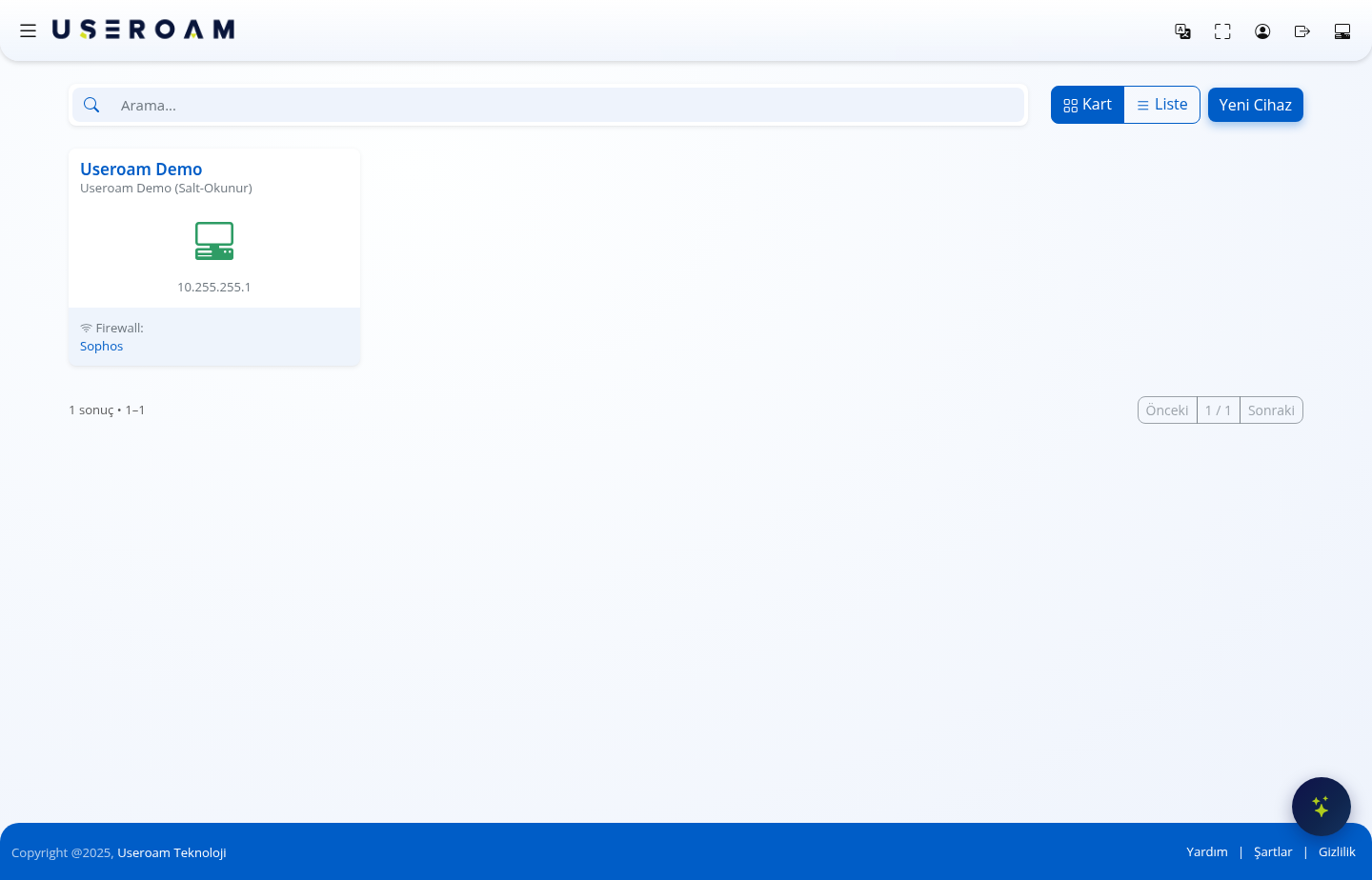Open the user profile menu
Image resolution: width=1372 pixels, height=880 pixels.
tap(1262, 31)
